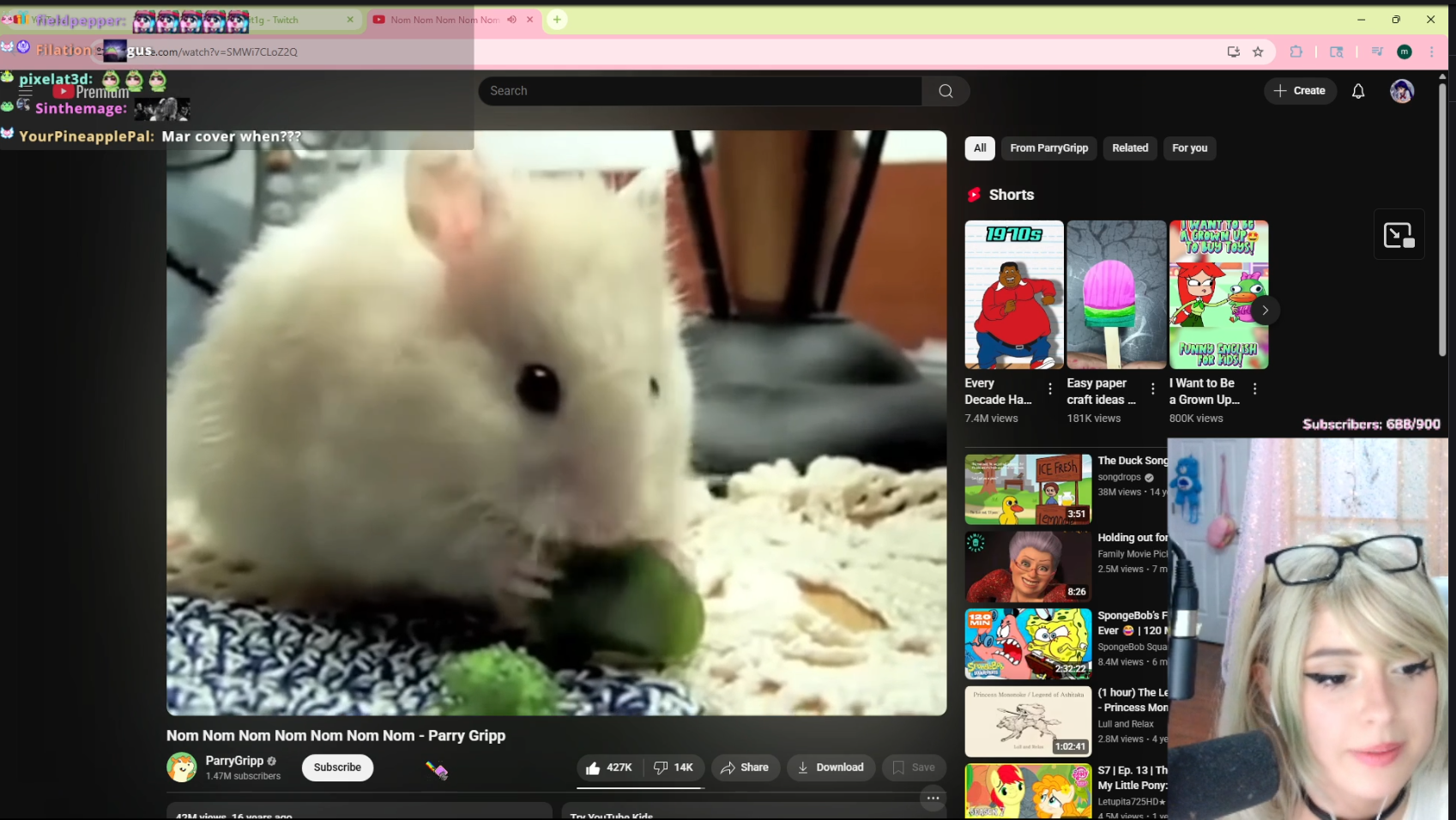The height and width of the screenshot is (820, 1456).
Task: Open the 'Holding out for' video thumbnail
Action: coord(1028,567)
